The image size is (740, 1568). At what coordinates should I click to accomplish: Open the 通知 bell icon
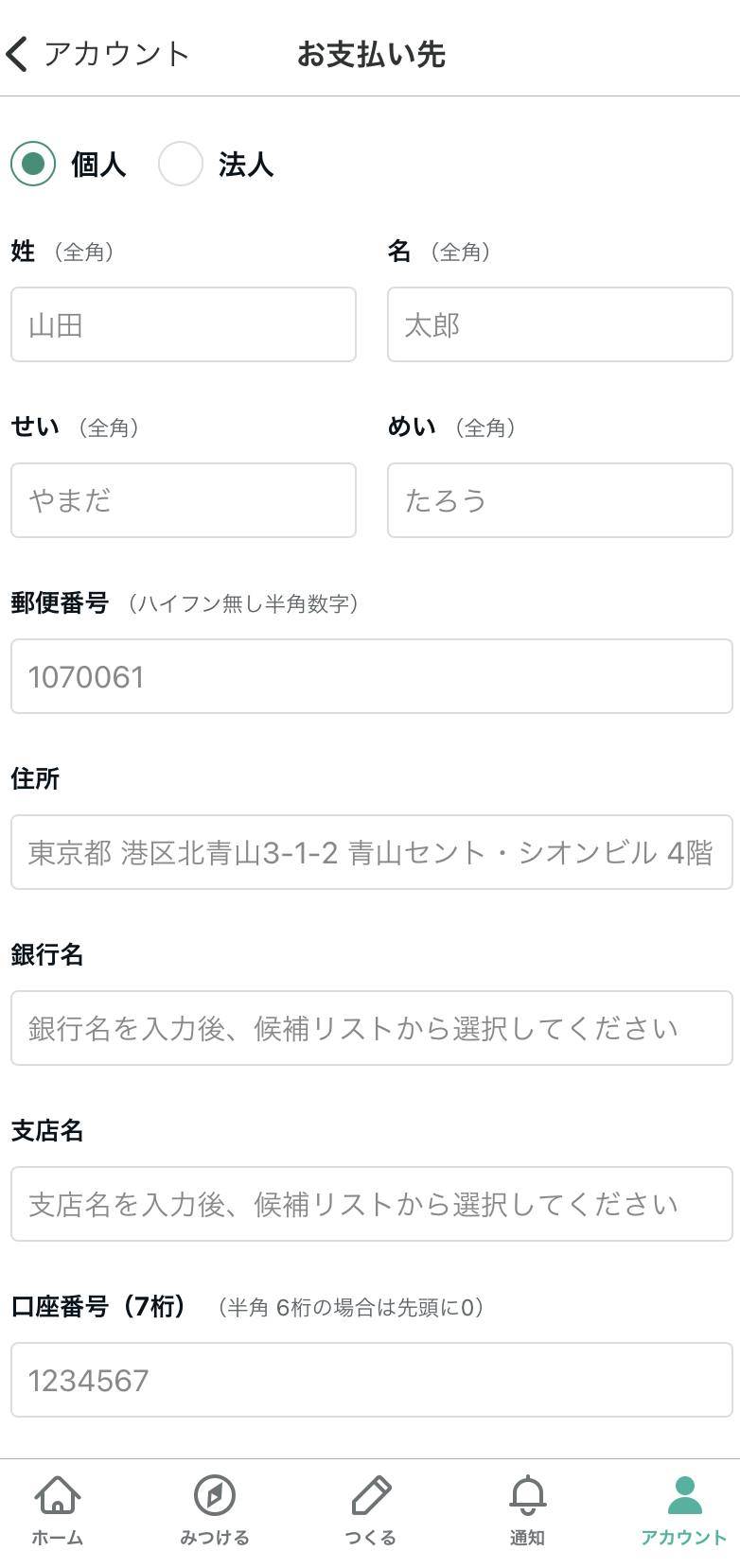coord(527,1495)
